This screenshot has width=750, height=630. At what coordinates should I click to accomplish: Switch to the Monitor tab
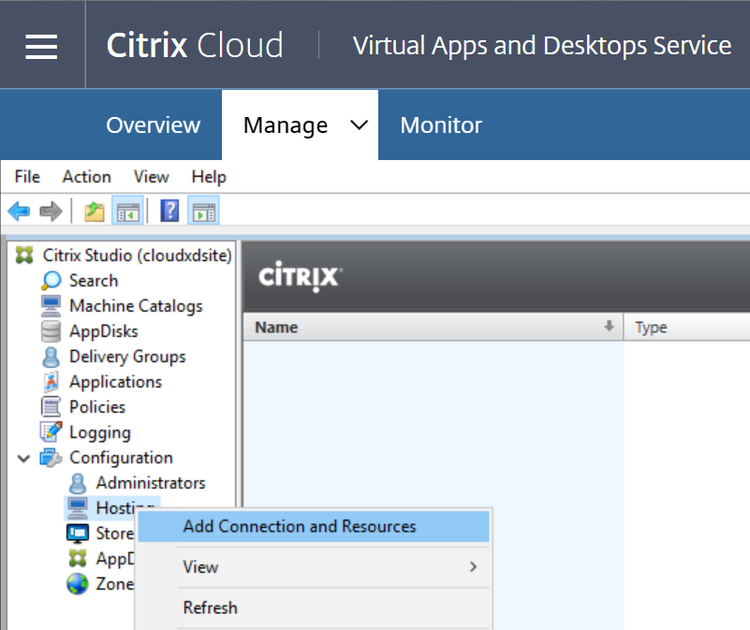(x=441, y=125)
